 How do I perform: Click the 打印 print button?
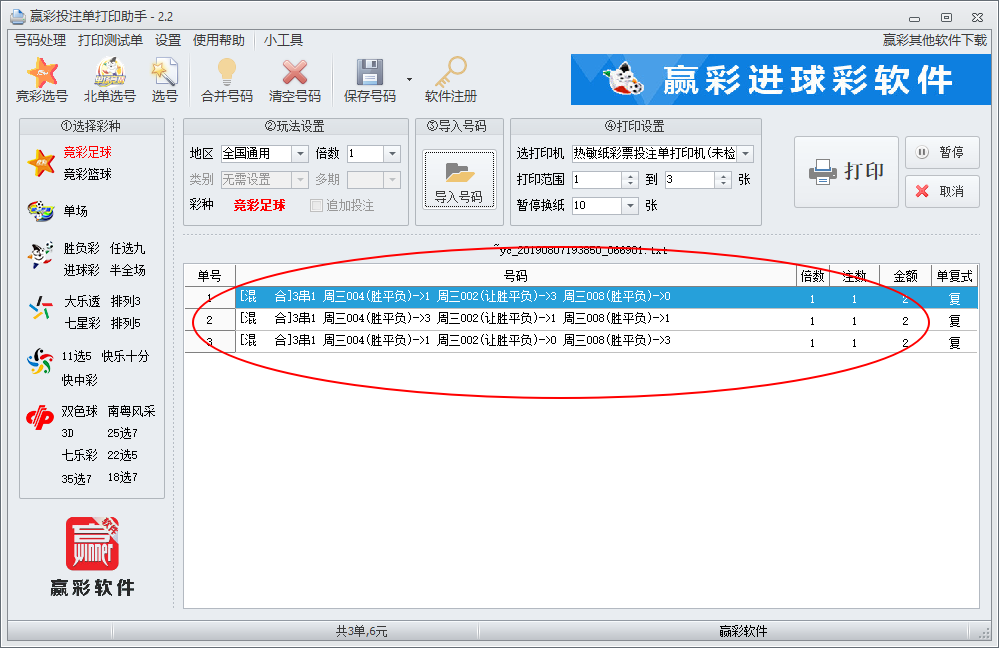tap(846, 172)
